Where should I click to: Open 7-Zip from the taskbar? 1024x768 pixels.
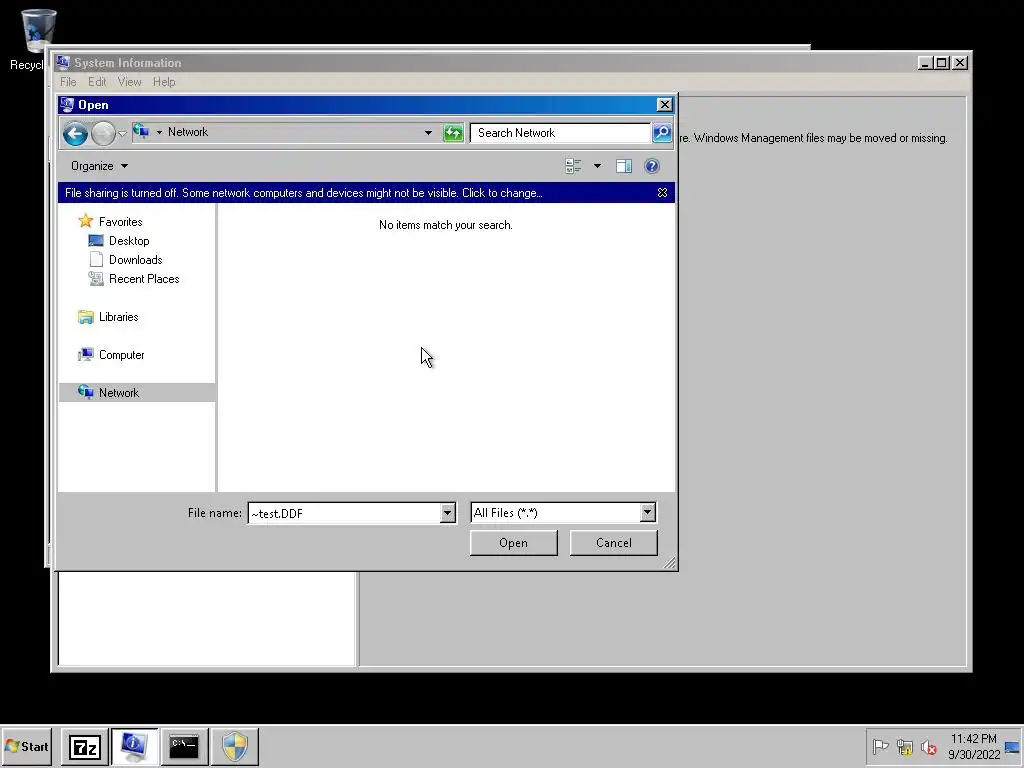[x=85, y=746]
